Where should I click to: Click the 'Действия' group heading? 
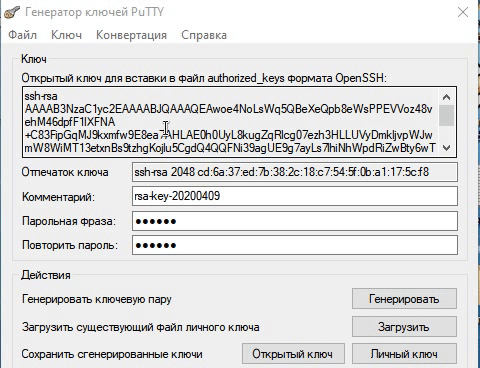46,275
